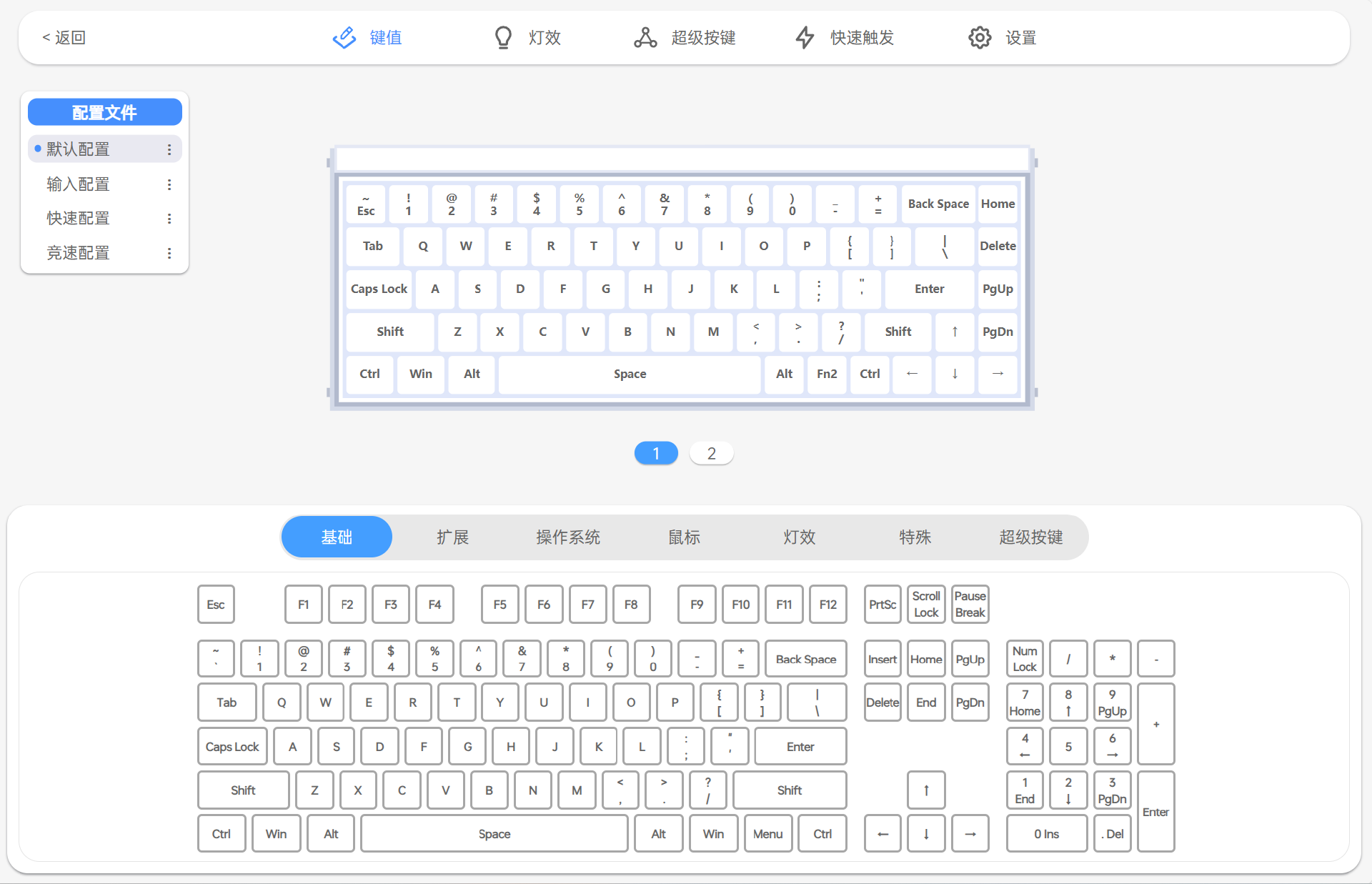Select down arrow key on device layout
This screenshot has height=884, width=1372.
pos(955,374)
